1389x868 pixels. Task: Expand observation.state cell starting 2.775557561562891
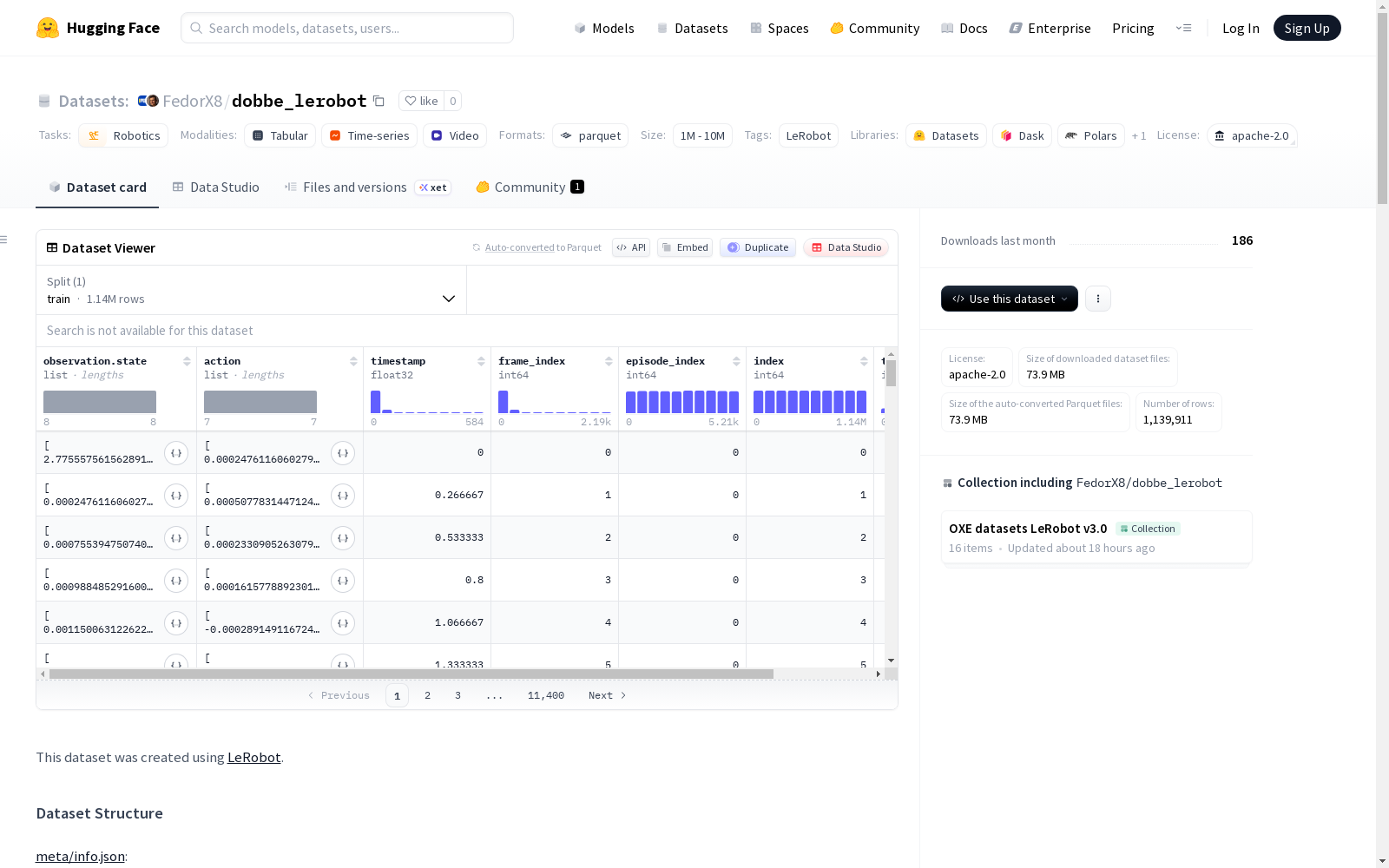coord(176,452)
